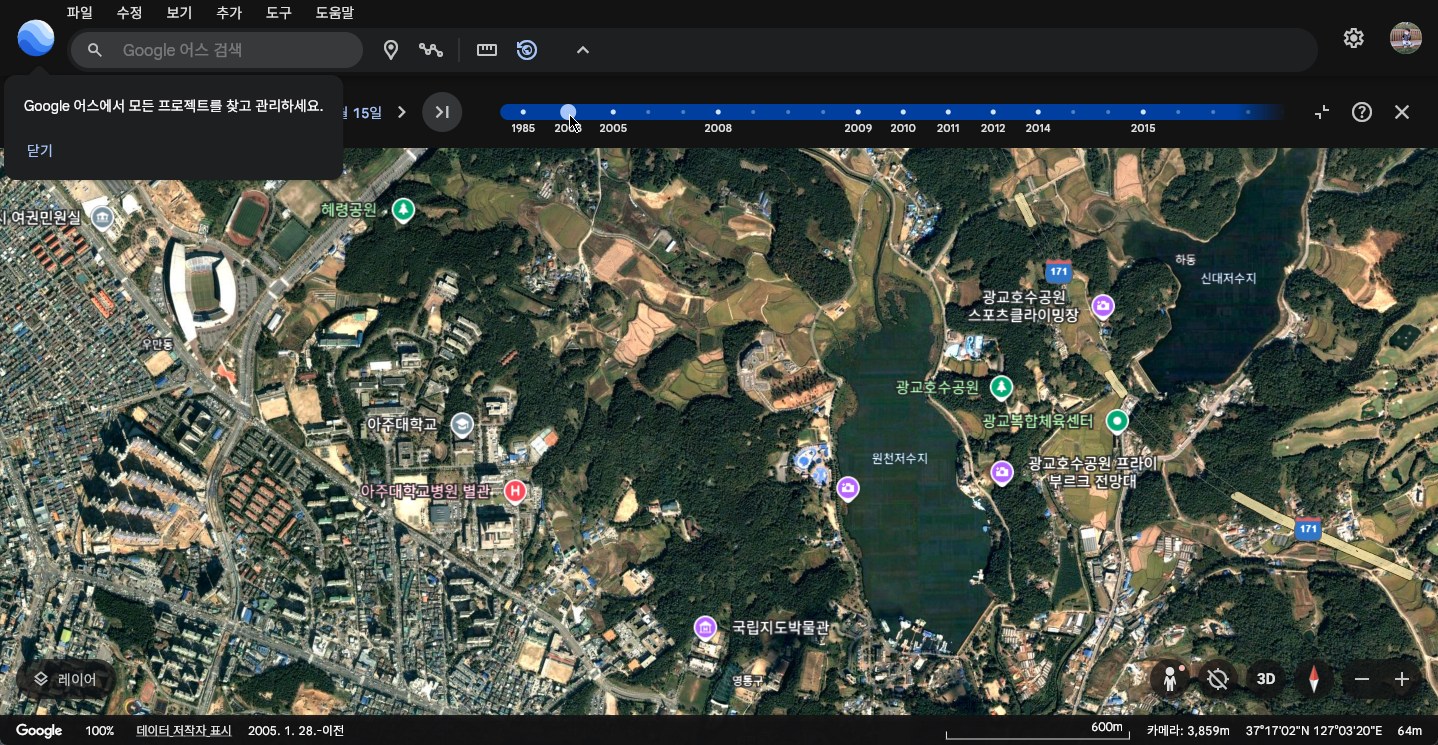
Task: Open the 수정 menu
Action: [129, 13]
